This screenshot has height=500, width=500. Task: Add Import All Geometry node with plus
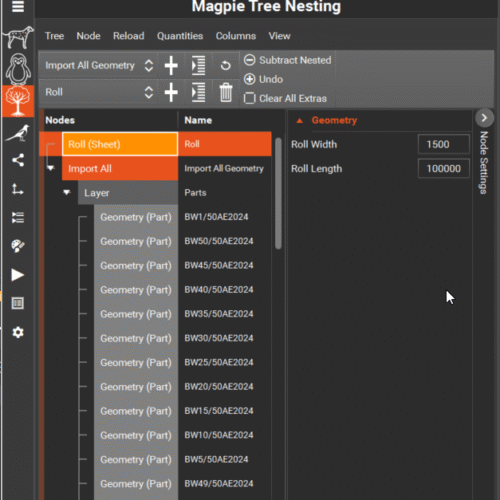(x=171, y=65)
